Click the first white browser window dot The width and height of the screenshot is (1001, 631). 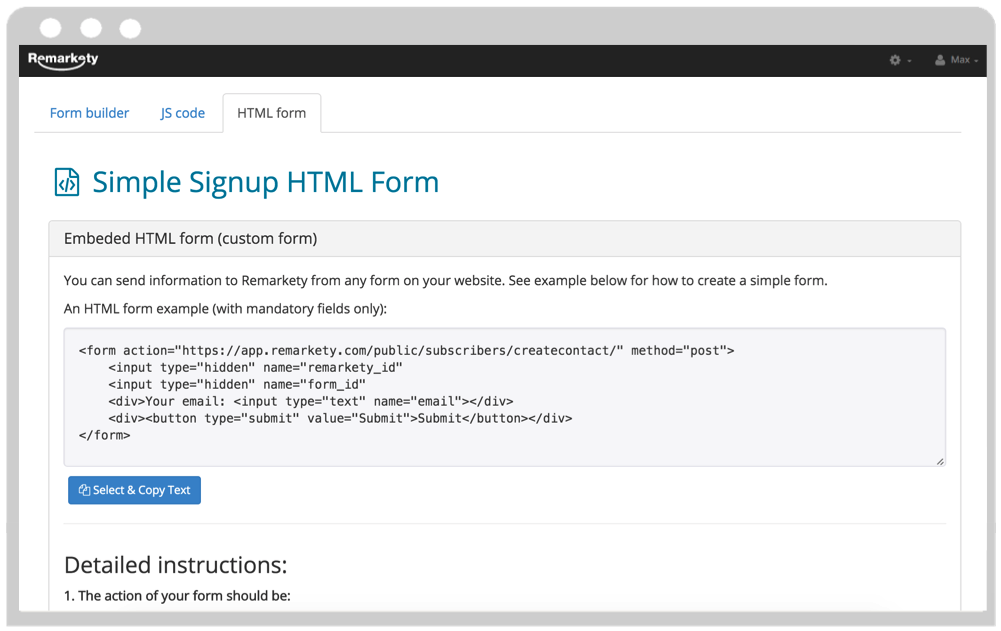coord(50,28)
